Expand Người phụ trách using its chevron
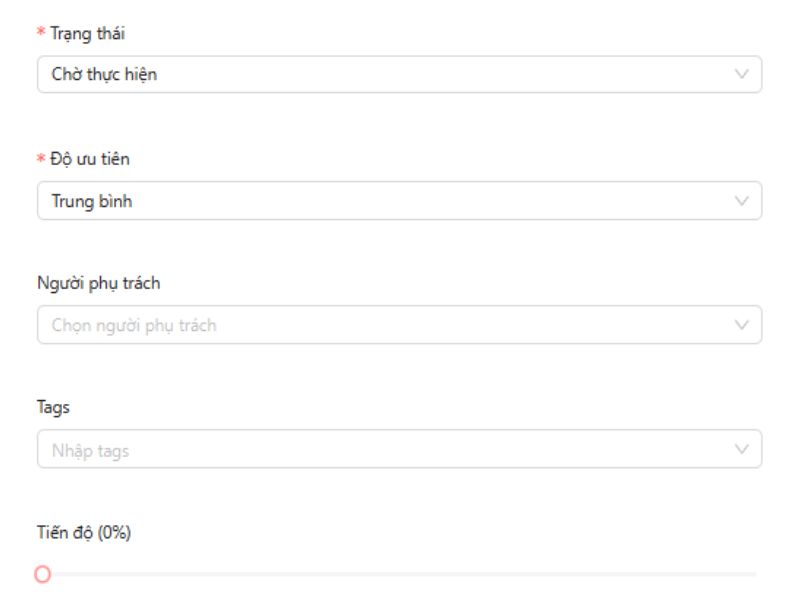Image resolution: width=800 pixels, height=600 pixels. [741, 325]
